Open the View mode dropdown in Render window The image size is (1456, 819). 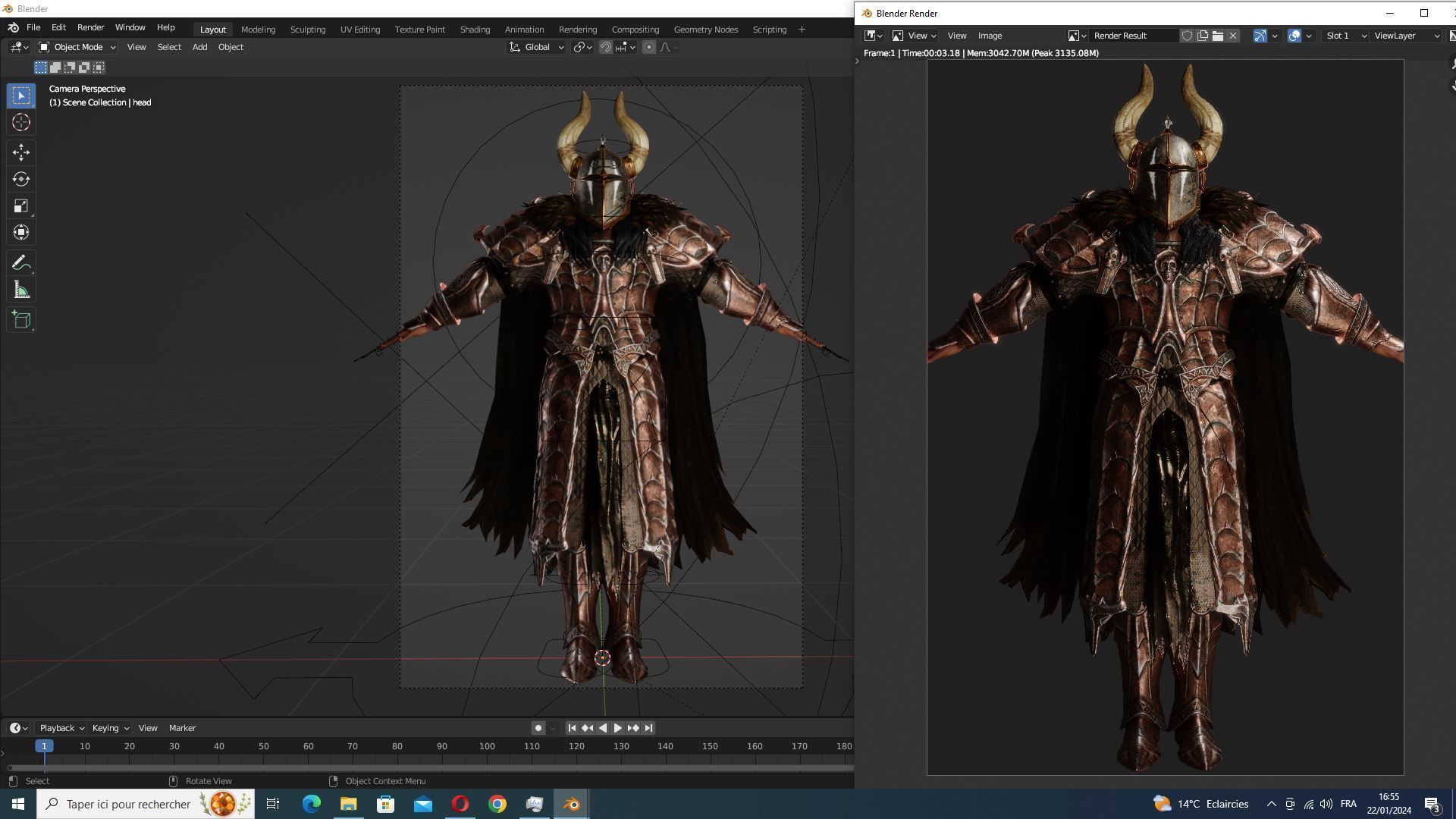[x=915, y=36]
